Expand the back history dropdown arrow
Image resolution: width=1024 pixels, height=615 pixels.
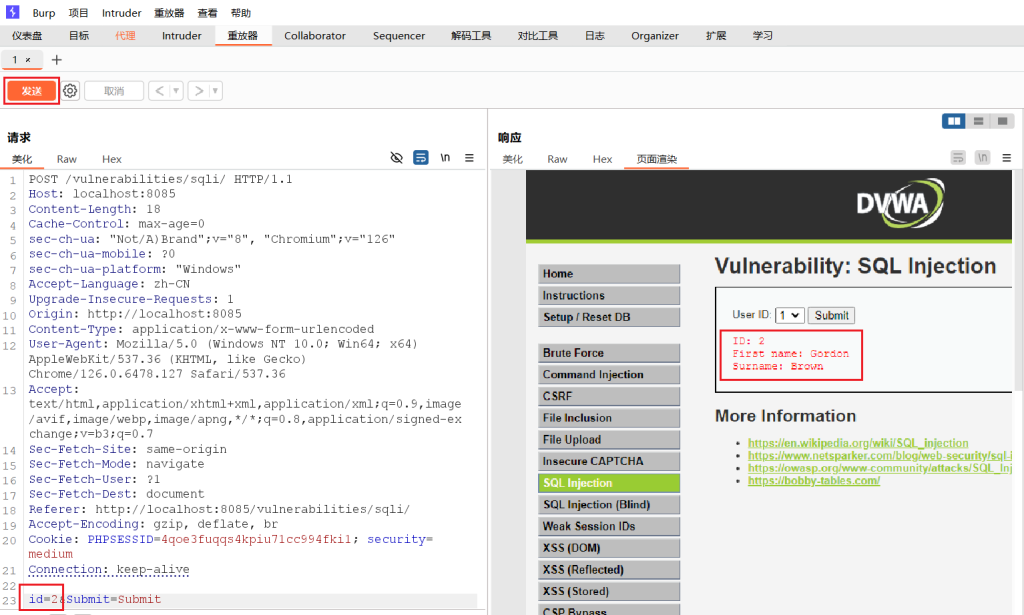177,91
